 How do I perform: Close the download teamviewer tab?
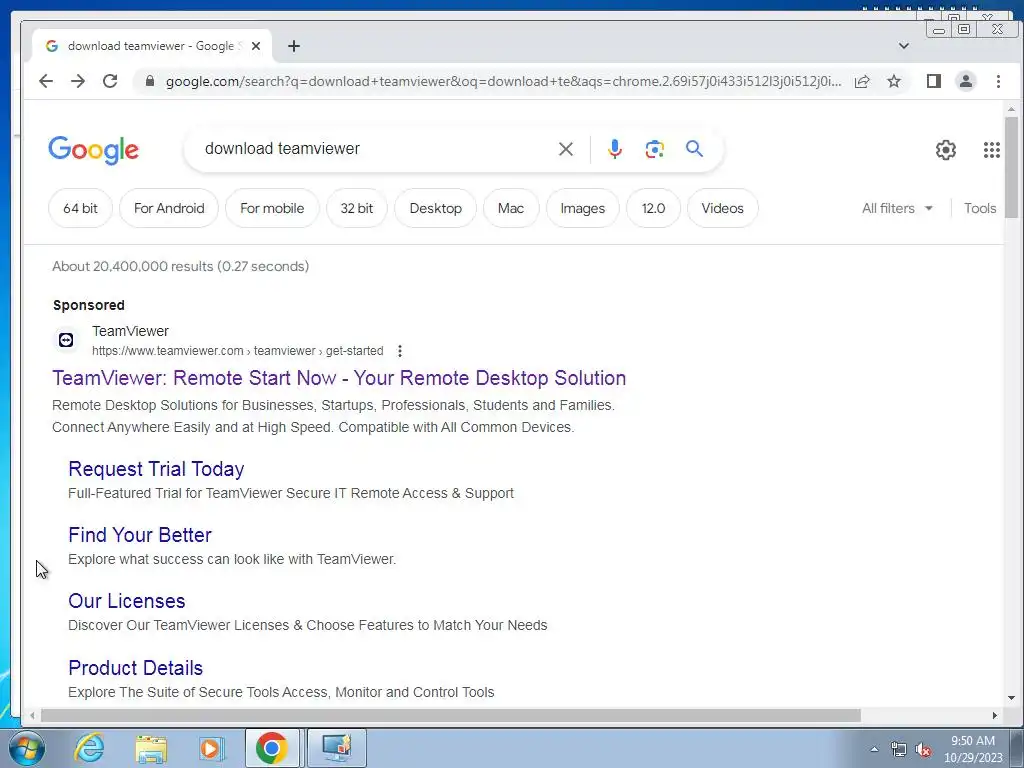256,46
